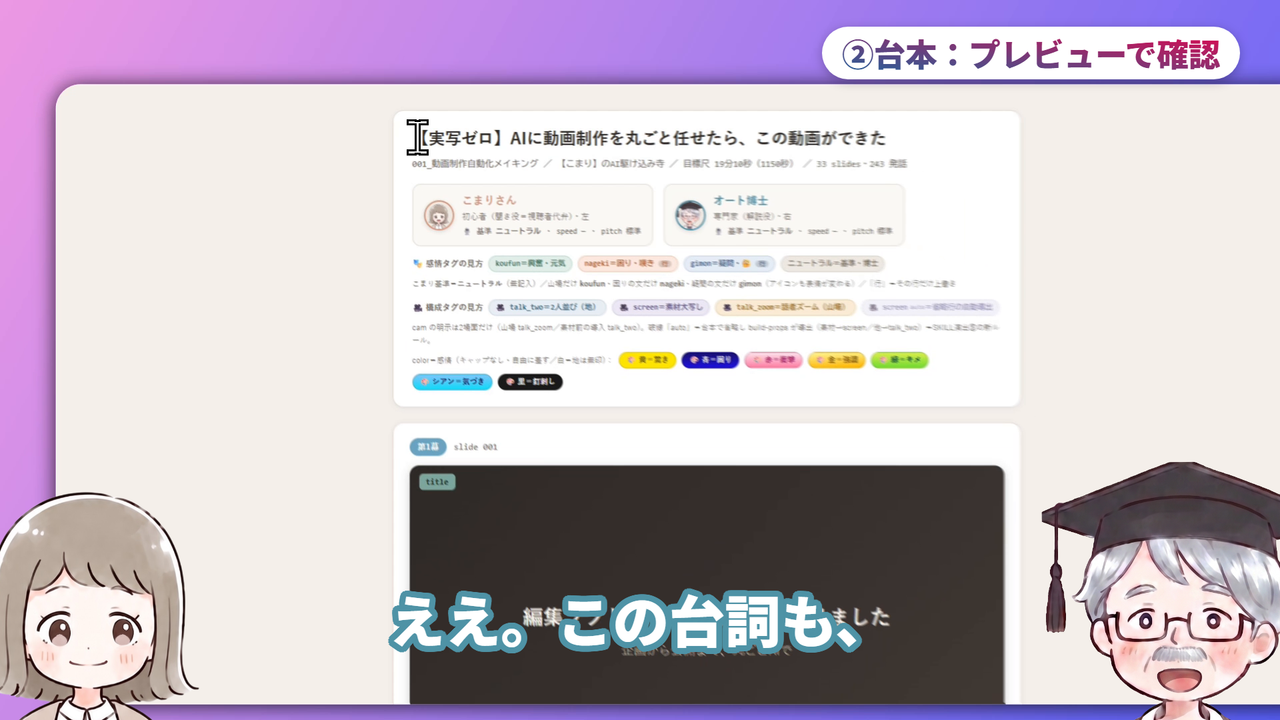Viewport: 1280px width, 720px height.
Task: Click the '②台本:プレビューで確認' caption badge
Action: pyautogui.click(x=1031, y=53)
